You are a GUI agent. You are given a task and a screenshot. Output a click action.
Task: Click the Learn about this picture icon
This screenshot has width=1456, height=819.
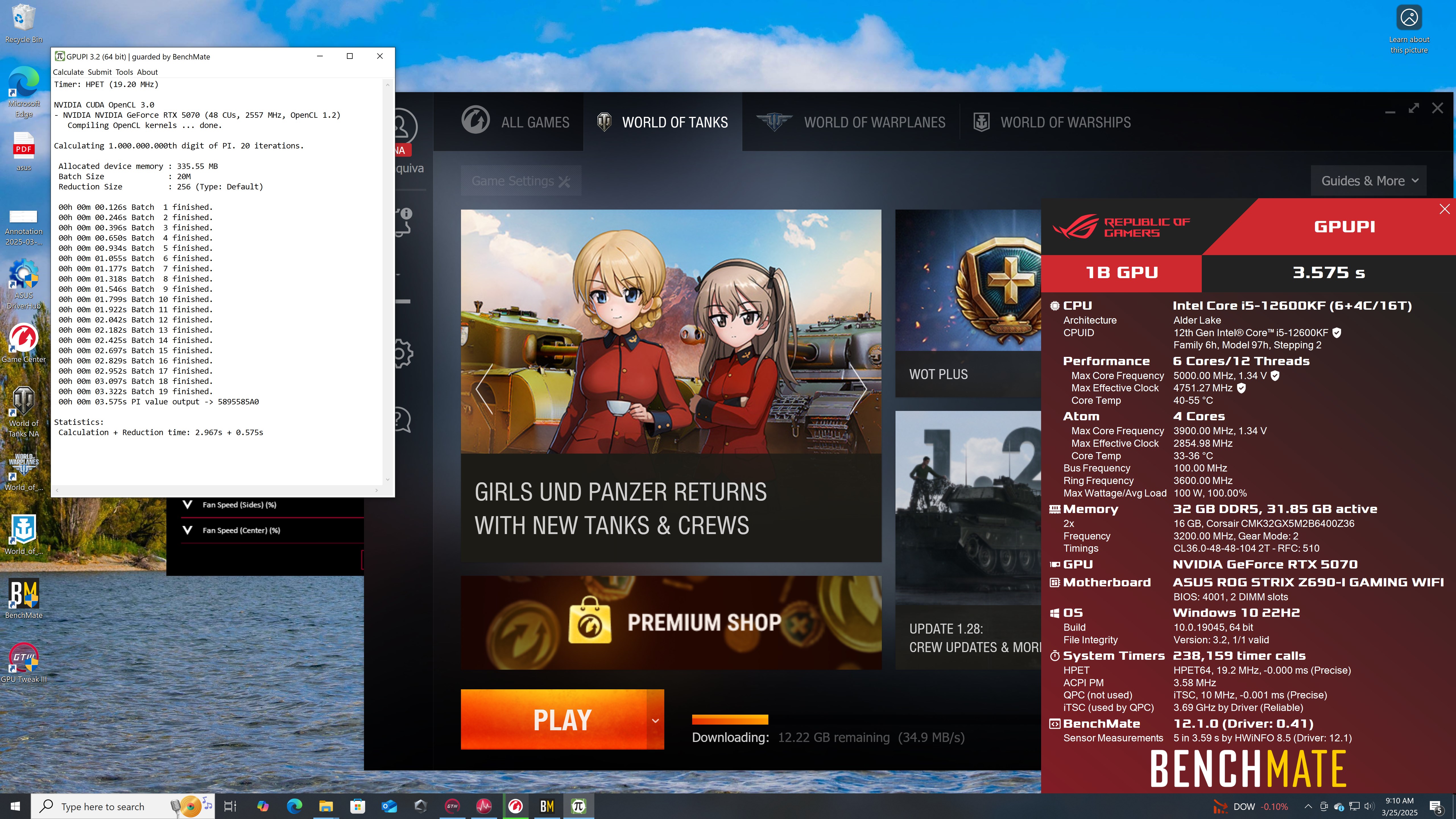[1409, 29]
